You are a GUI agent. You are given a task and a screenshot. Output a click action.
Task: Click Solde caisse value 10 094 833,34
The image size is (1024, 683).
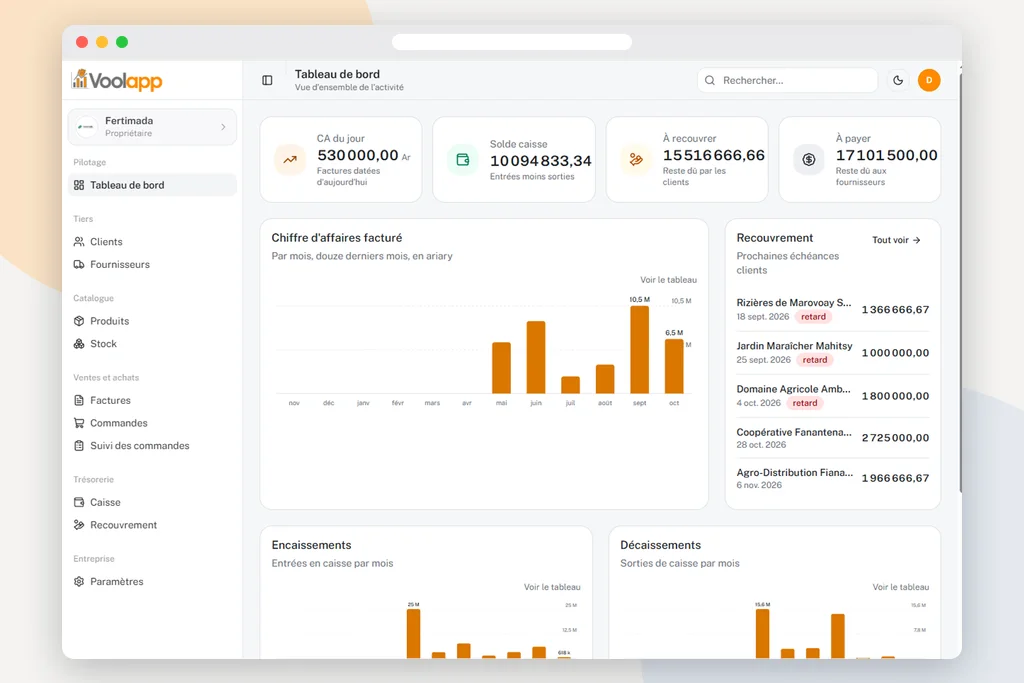[541, 161]
